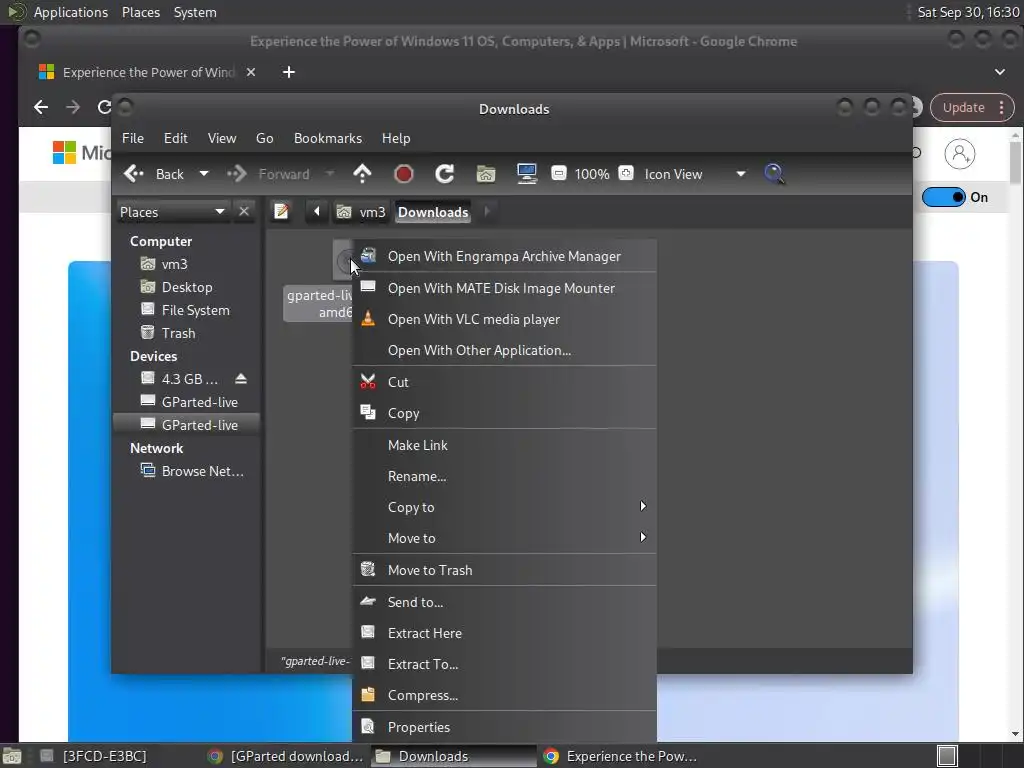The image size is (1024, 768).
Task: Open the View menu
Action: [x=222, y=138]
